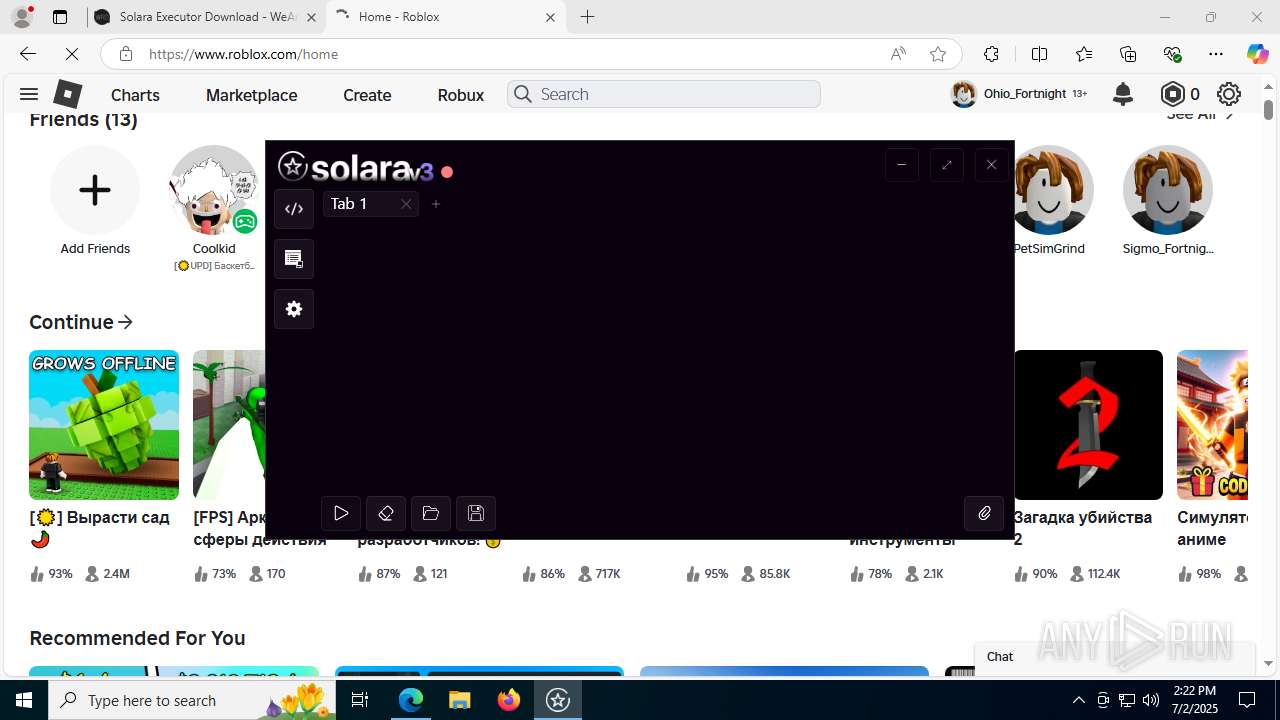Open a script file via folder icon

(x=431, y=513)
